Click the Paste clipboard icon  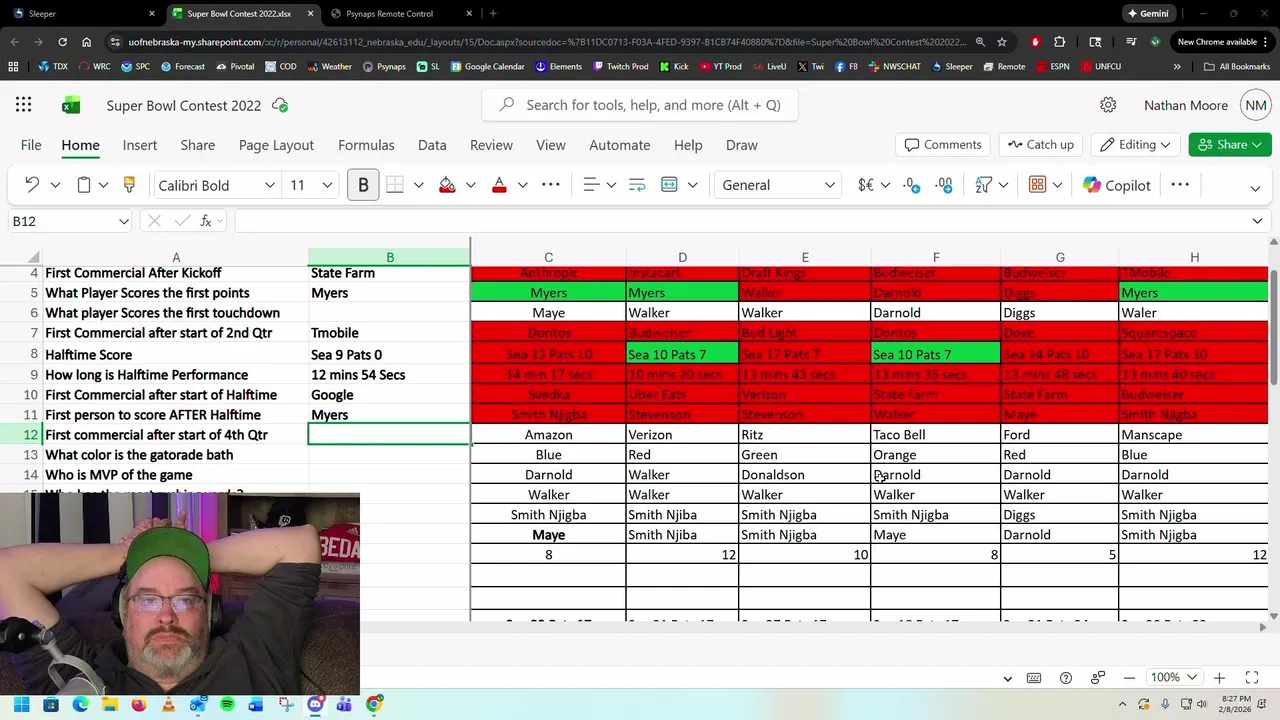(x=84, y=185)
